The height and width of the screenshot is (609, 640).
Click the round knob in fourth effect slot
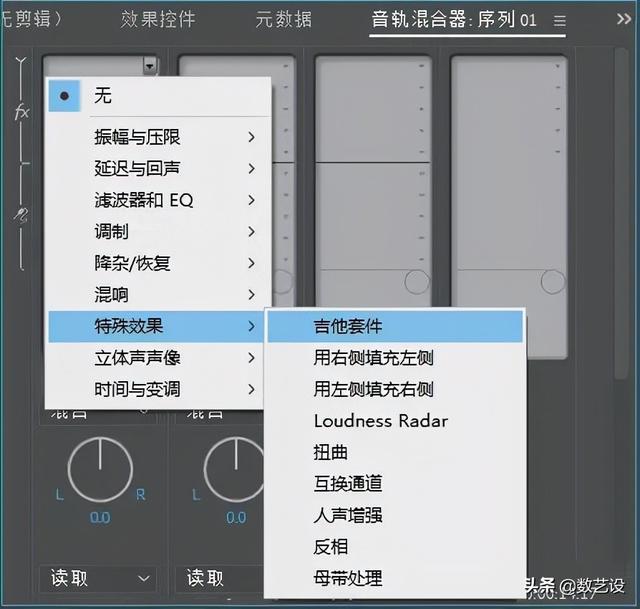pos(552,283)
